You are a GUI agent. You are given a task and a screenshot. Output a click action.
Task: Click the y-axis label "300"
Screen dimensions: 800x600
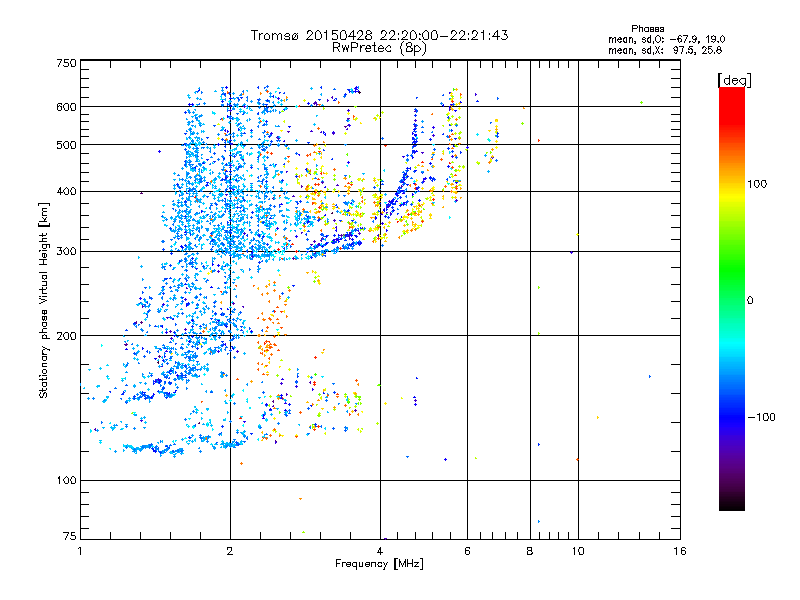click(x=66, y=252)
